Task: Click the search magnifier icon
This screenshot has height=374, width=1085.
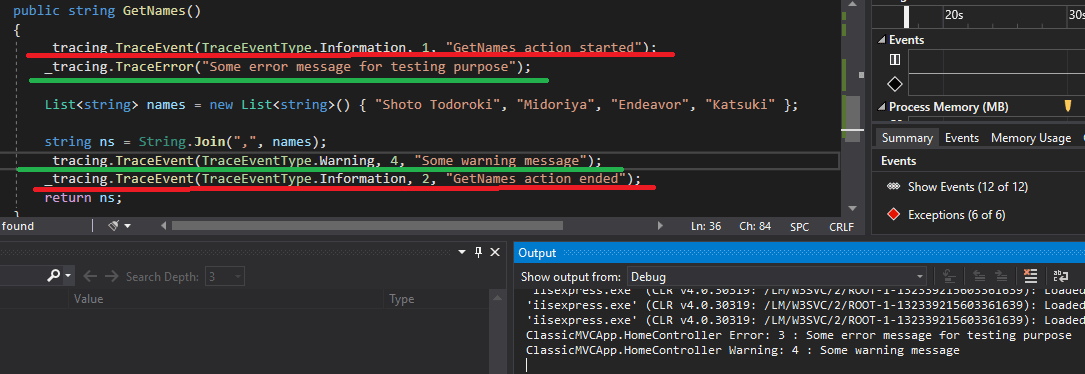Action: coord(54,276)
